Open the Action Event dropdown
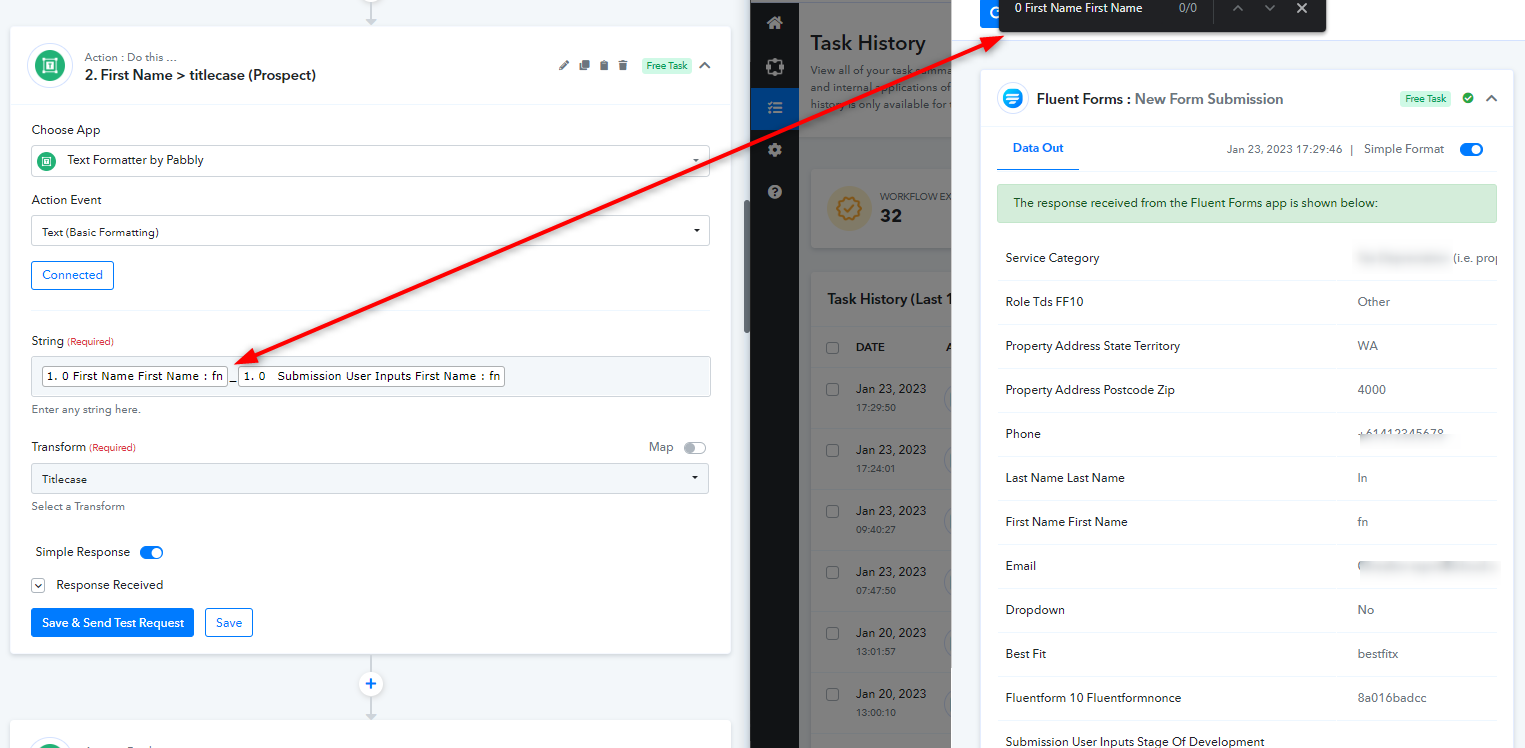1525x748 pixels. point(370,232)
